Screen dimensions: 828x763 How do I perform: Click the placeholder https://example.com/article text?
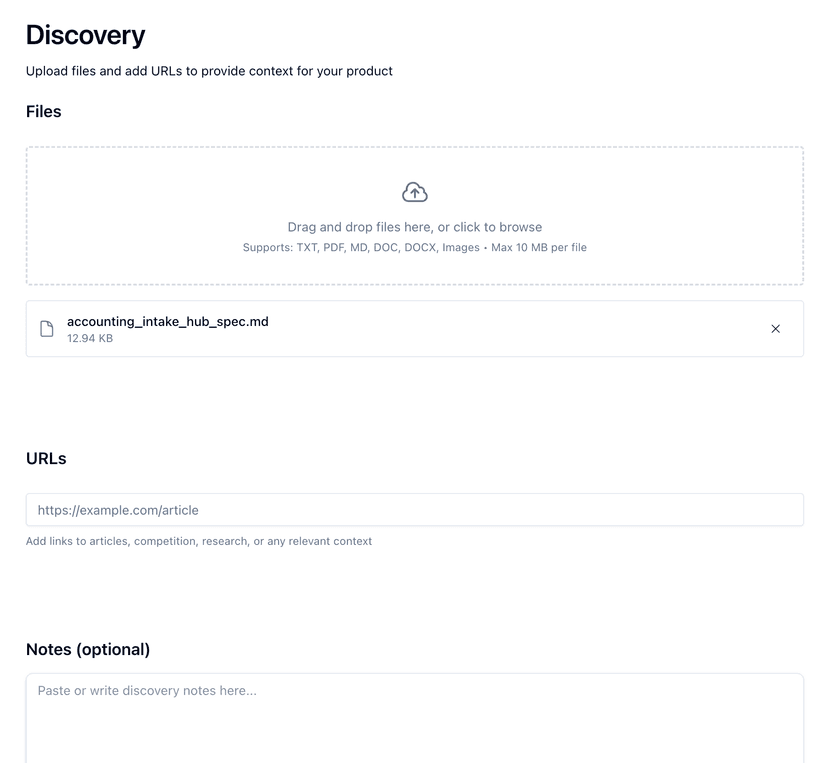pyautogui.click(x=118, y=510)
